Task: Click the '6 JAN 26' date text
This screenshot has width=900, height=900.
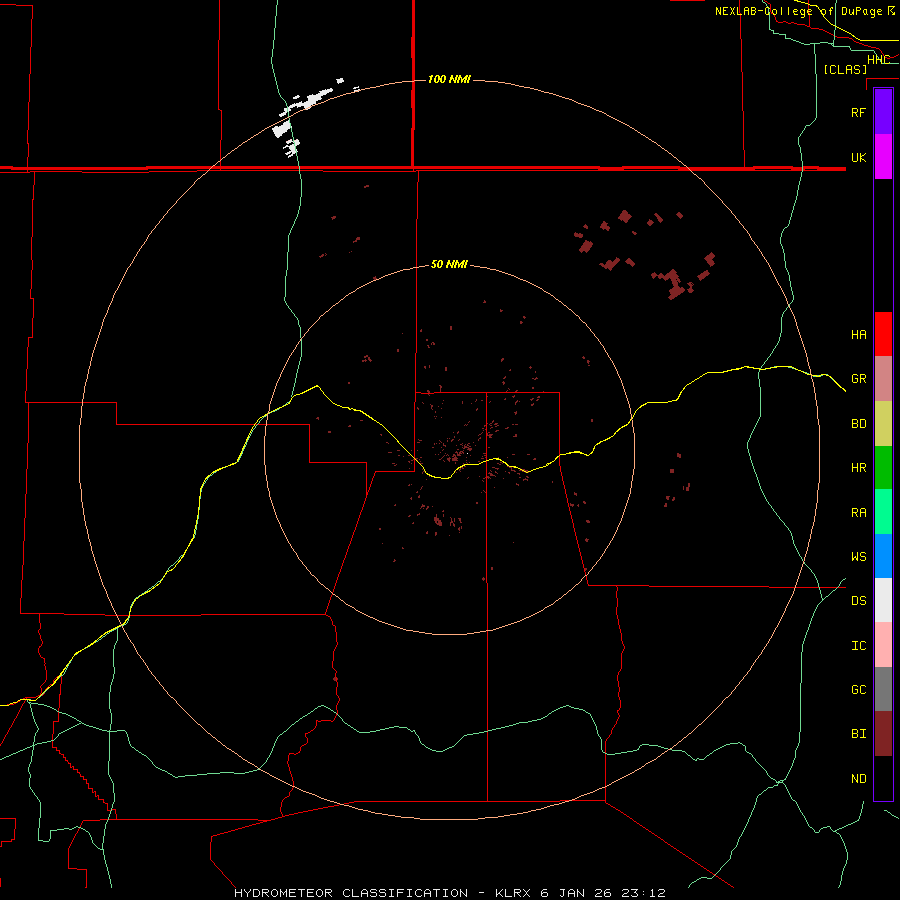Action: coord(575,893)
